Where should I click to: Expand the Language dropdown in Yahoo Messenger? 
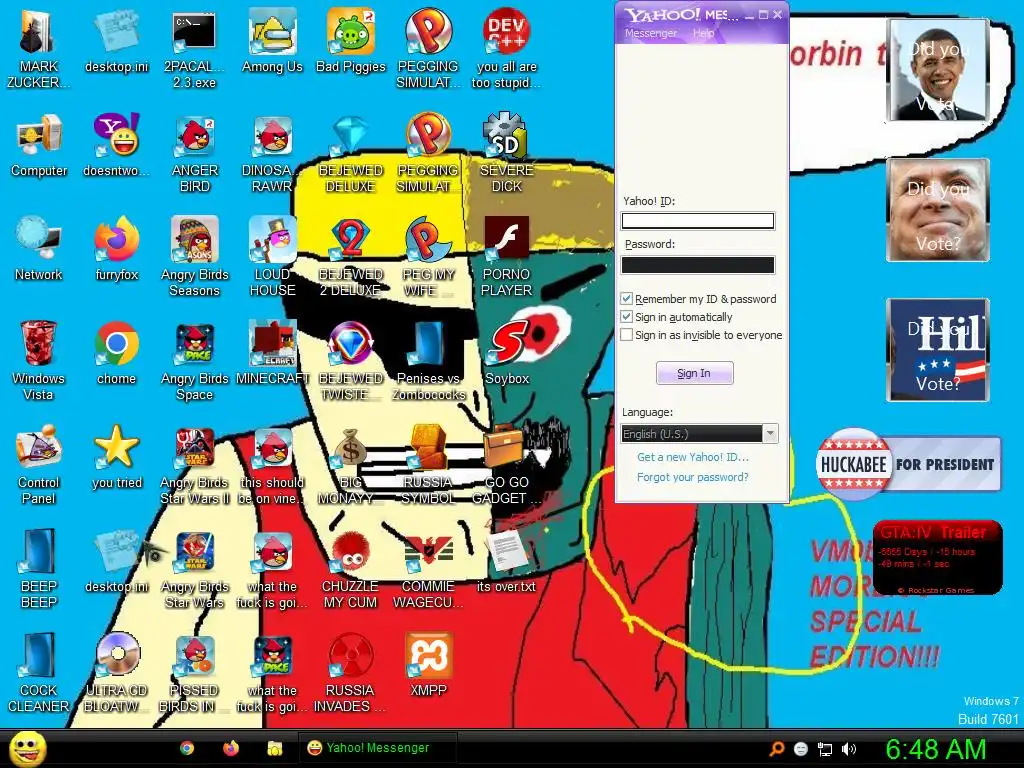point(771,434)
